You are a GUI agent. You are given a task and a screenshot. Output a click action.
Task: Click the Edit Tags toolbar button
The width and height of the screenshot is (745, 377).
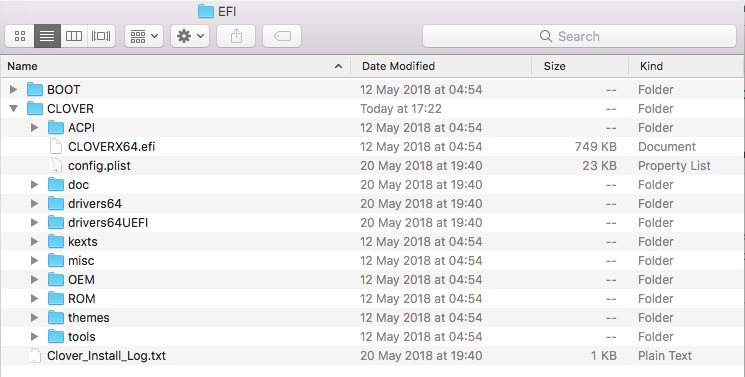282,36
